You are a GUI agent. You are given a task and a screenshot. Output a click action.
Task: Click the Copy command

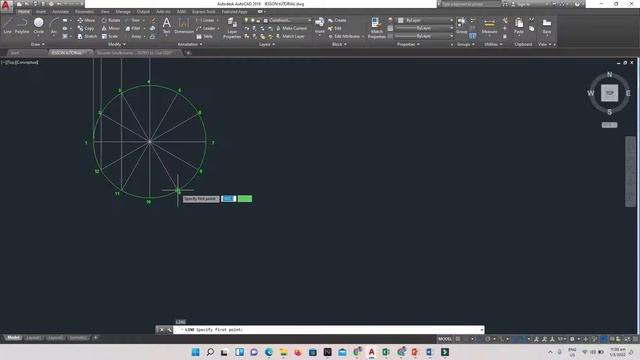(x=86, y=28)
